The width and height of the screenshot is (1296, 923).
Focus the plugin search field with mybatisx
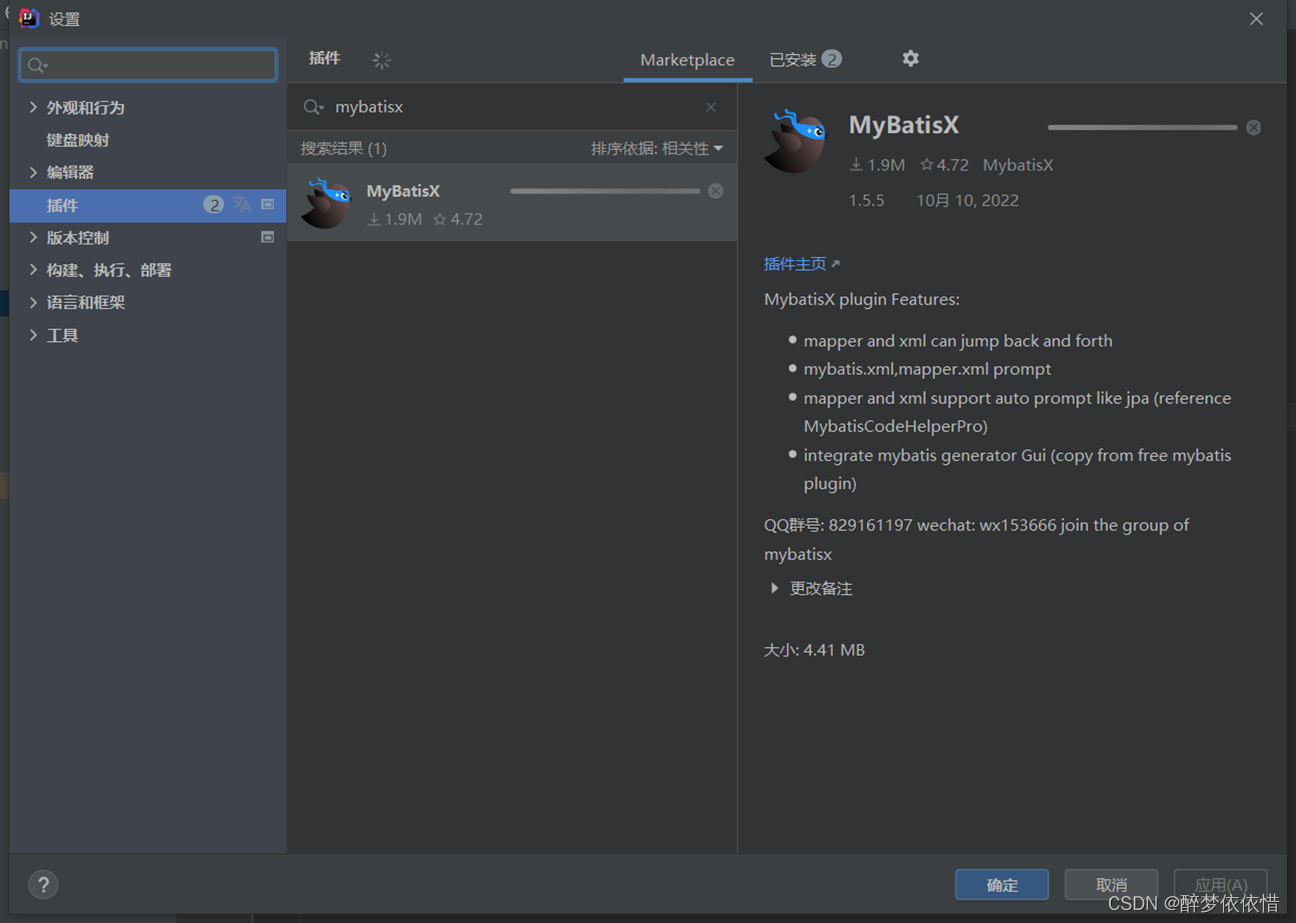[512, 107]
